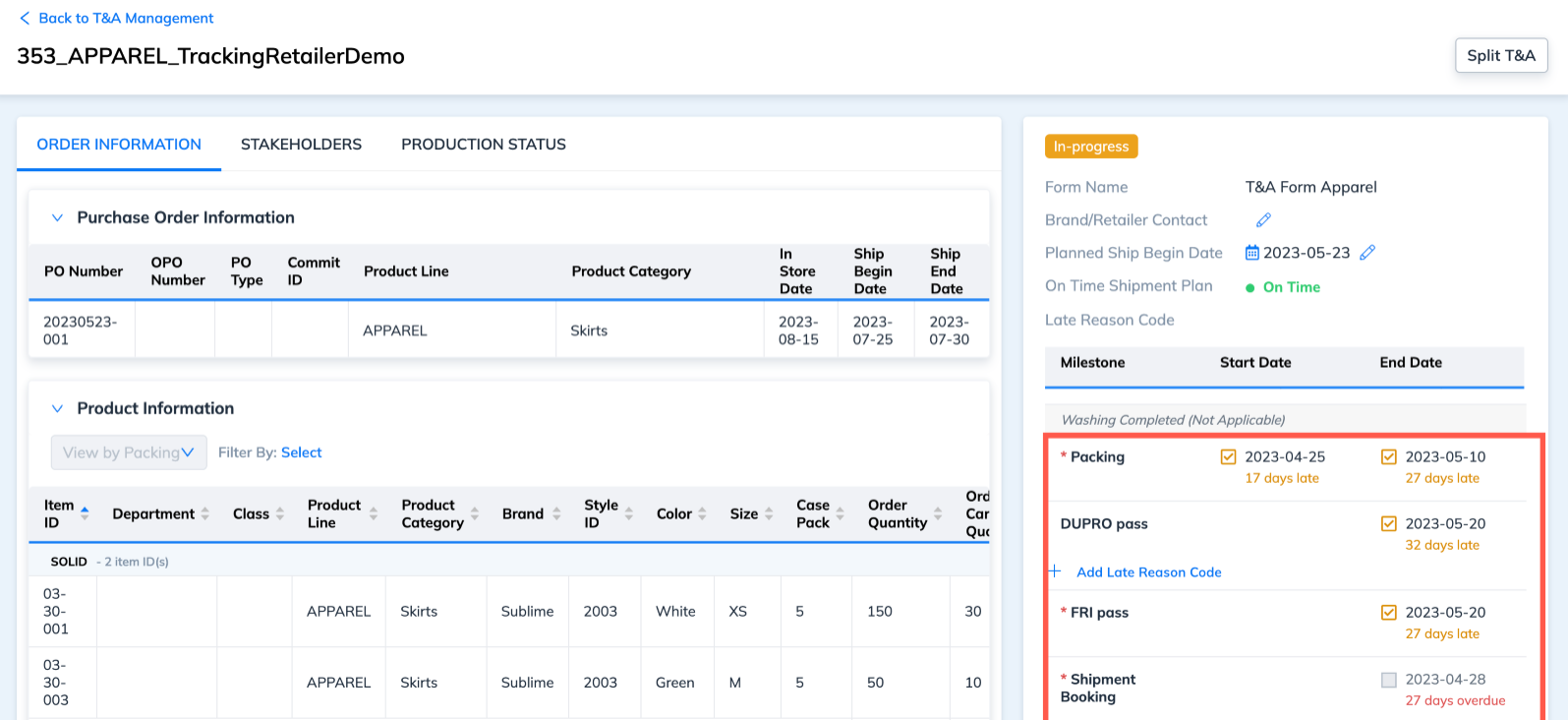Edit the Brand/Retailer Contact pencil icon

(x=1263, y=220)
